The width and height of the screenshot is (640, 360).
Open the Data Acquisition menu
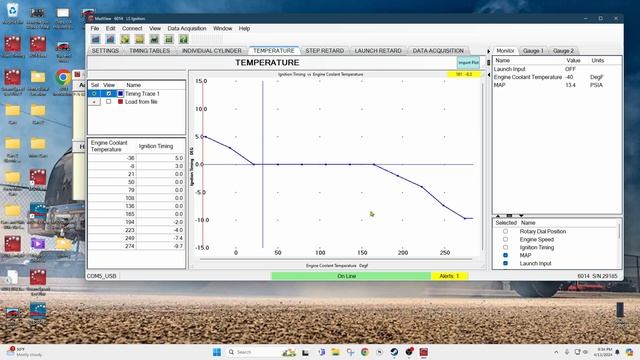click(187, 29)
